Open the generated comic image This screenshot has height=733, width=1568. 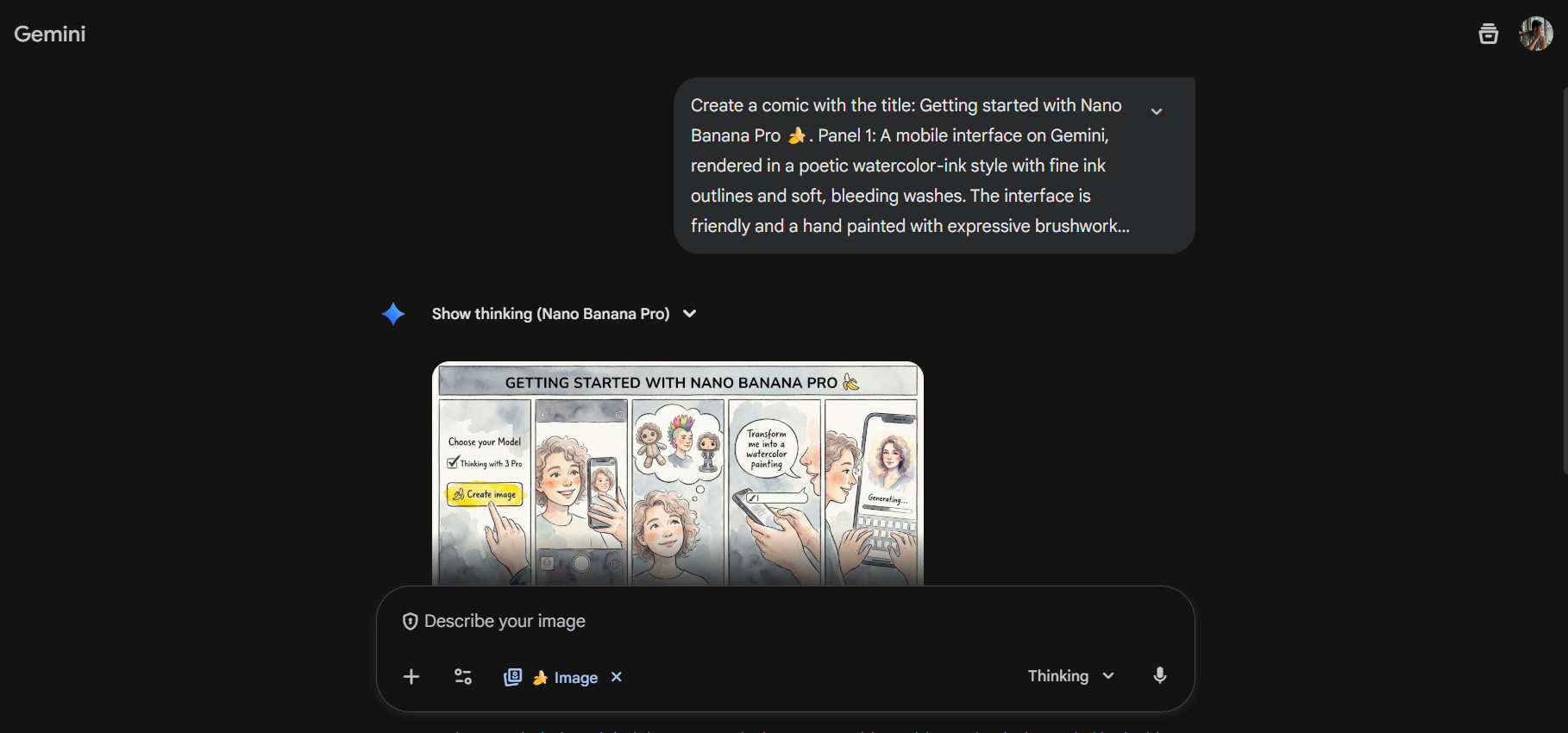click(x=678, y=473)
